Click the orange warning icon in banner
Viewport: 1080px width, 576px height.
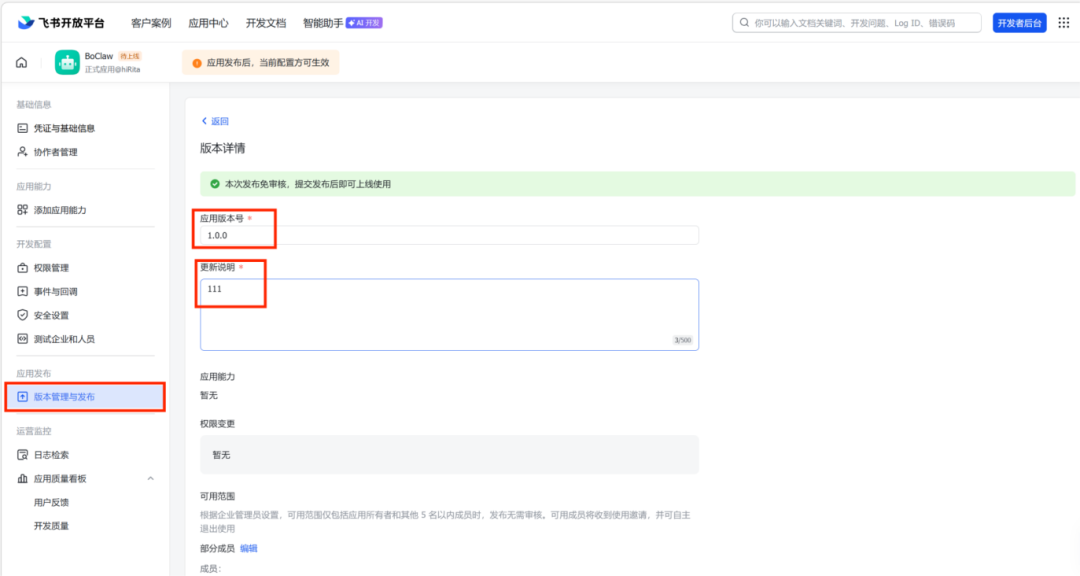(x=197, y=63)
